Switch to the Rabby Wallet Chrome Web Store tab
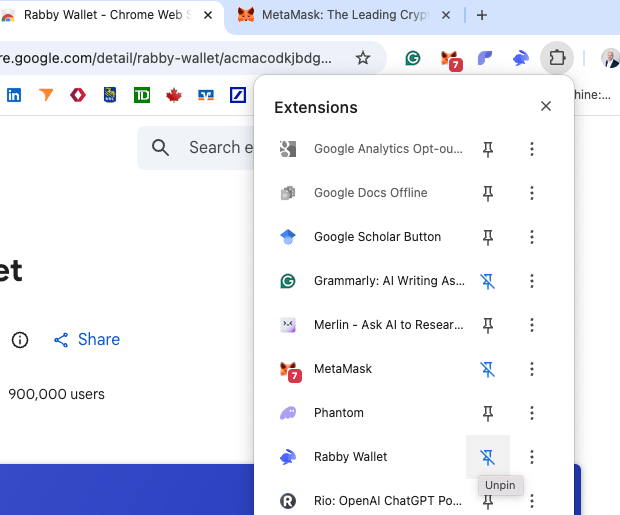This screenshot has width=620, height=515. [x=107, y=15]
